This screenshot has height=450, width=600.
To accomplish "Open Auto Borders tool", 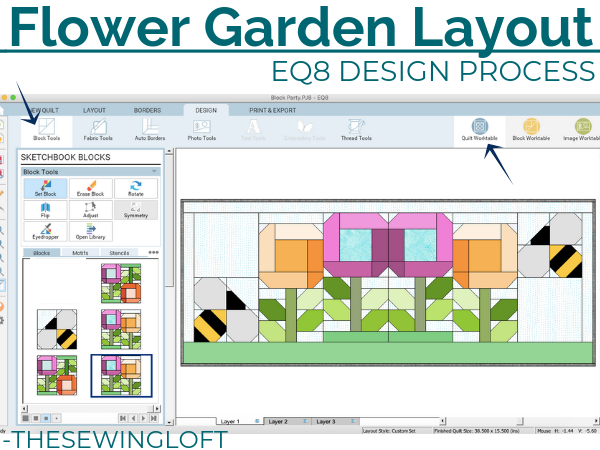I will (150, 130).
